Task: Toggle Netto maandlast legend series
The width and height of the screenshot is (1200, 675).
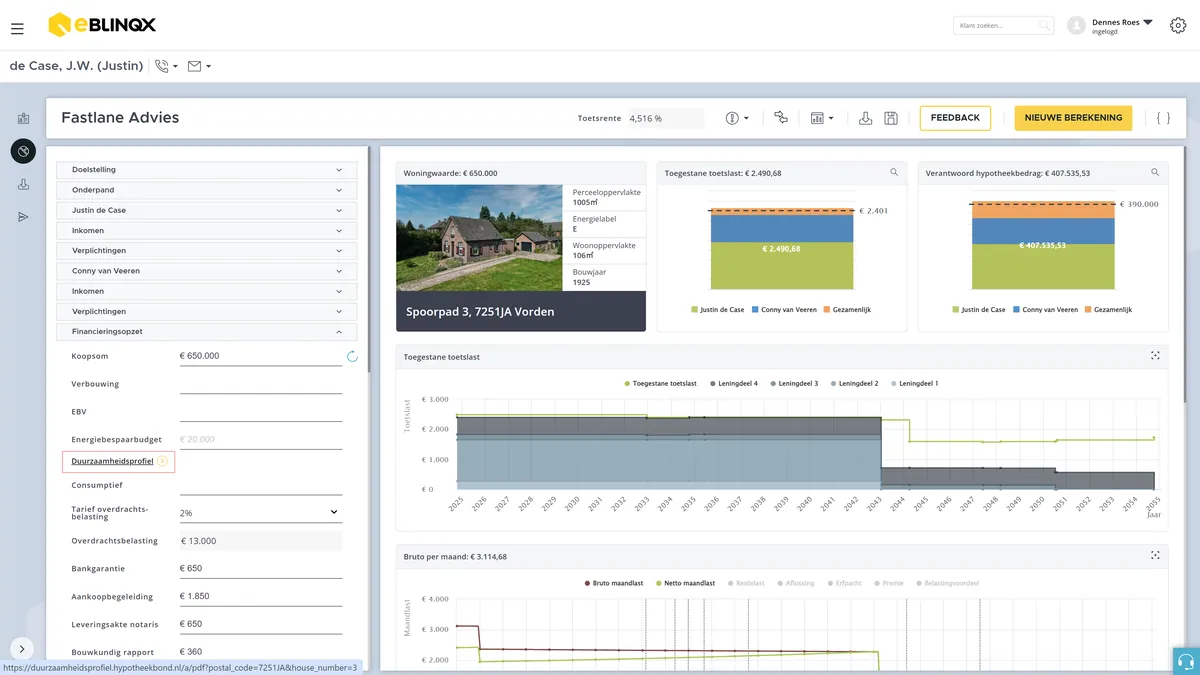Action: tap(685, 583)
